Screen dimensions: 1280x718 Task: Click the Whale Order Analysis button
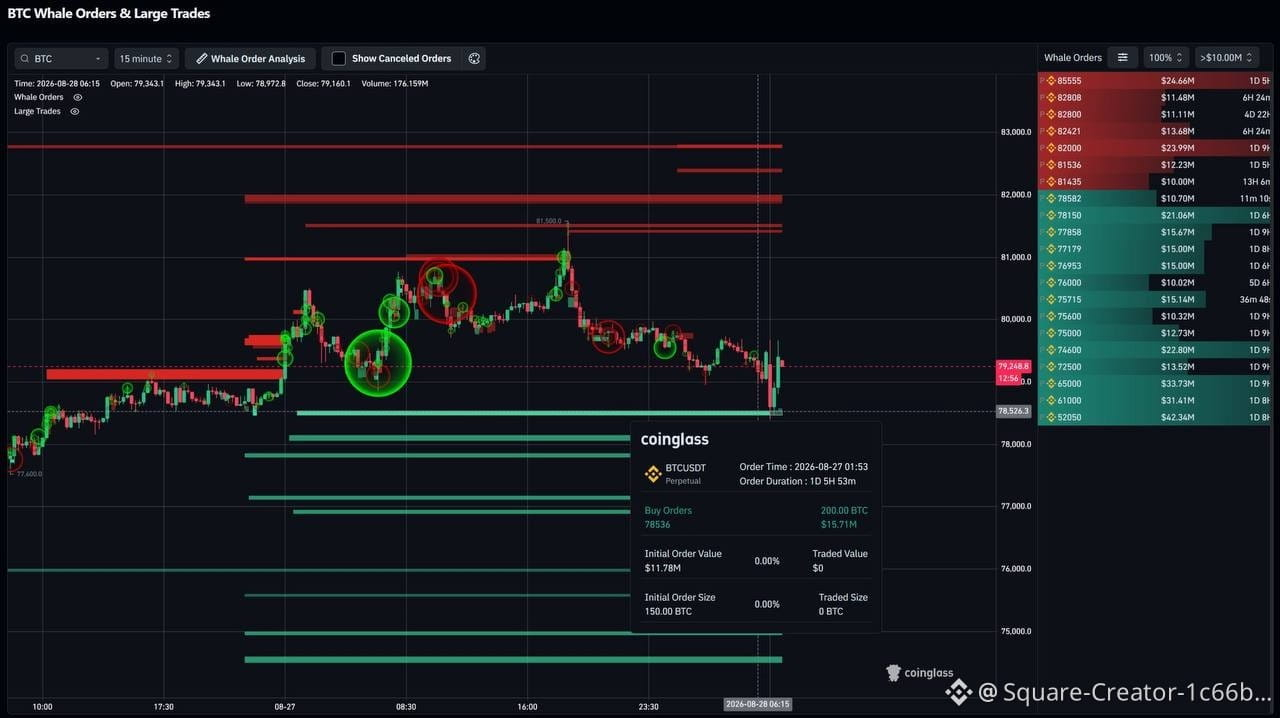tap(250, 59)
